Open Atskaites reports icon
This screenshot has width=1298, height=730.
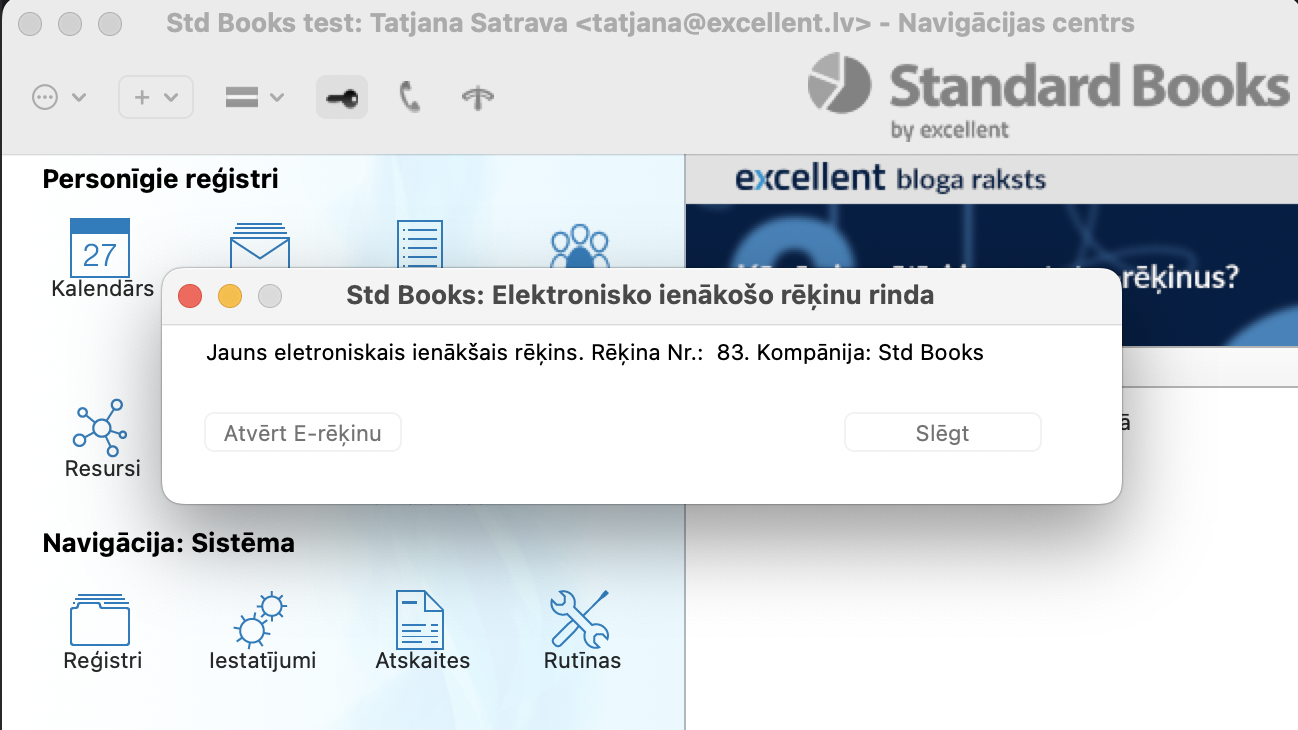pyautogui.click(x=421, y=619)
